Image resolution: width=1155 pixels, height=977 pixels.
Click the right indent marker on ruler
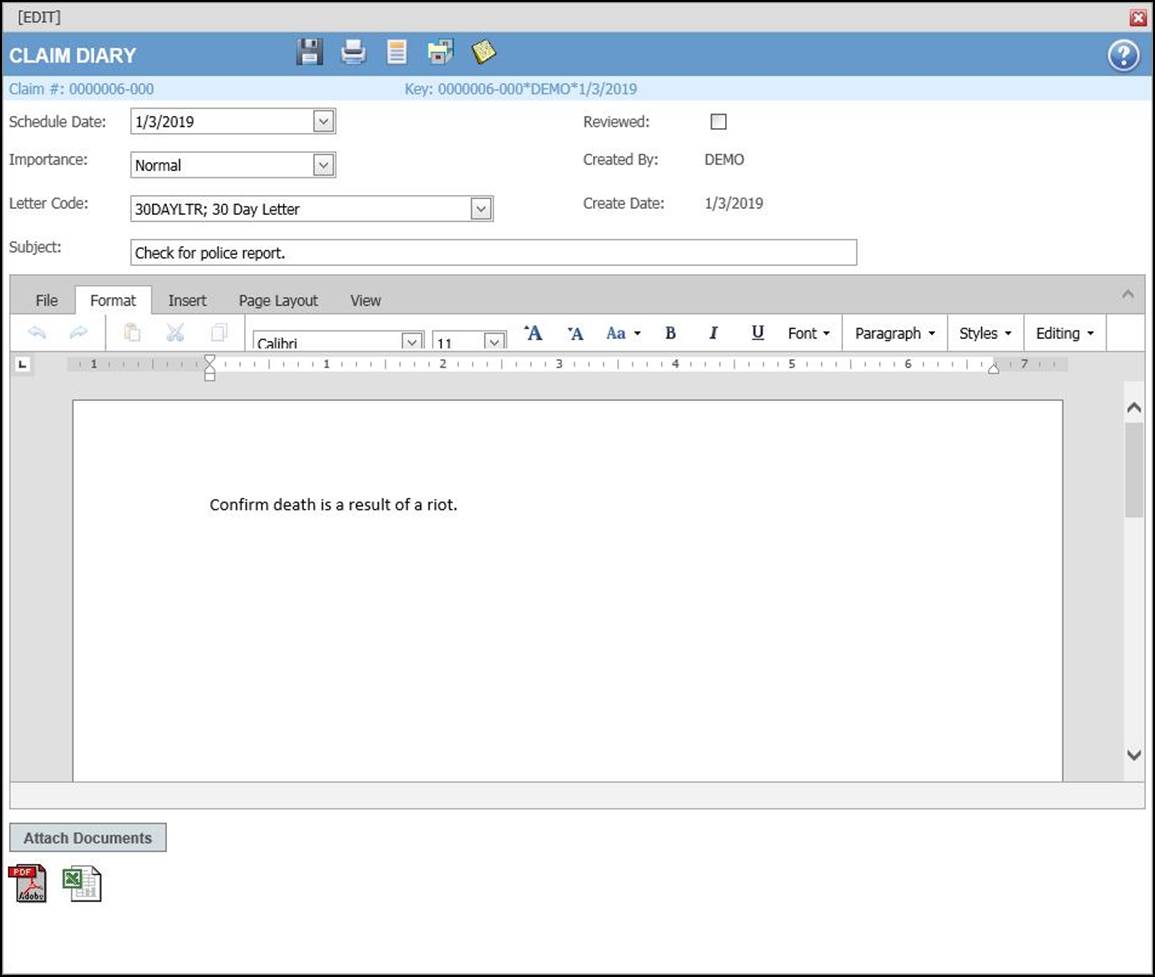993,367
